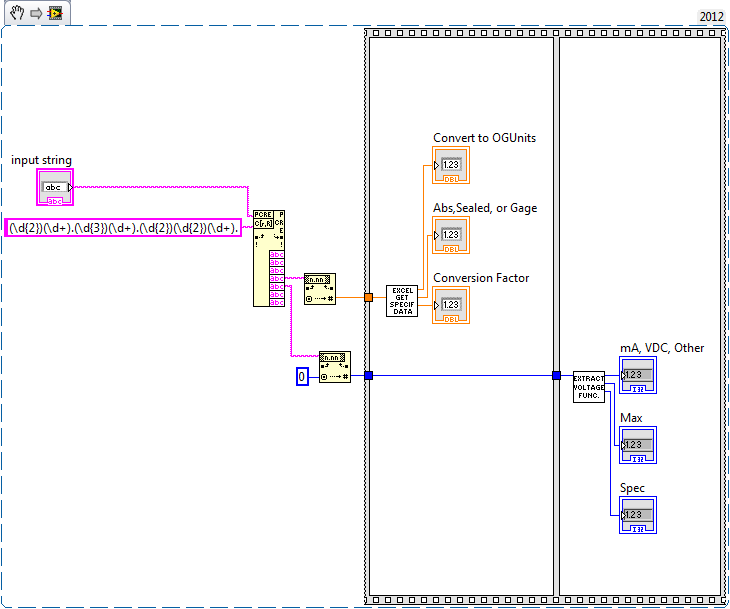Click the lower string-to-number conversion node
The width and height of the screenshot is (730, 609).
click(x=334, y=367)
